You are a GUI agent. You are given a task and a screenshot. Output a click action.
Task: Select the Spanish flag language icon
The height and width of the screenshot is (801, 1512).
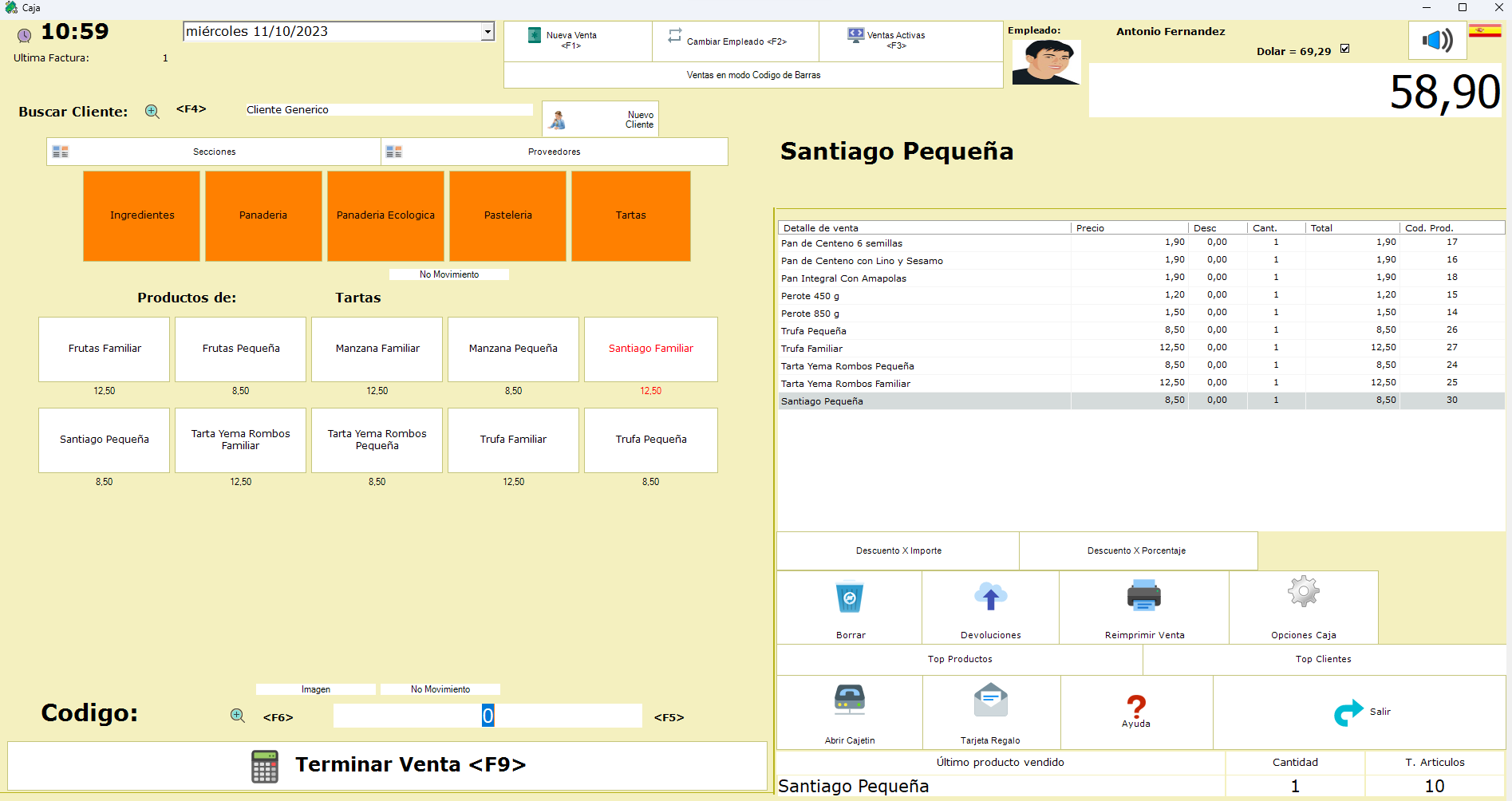1485,31
